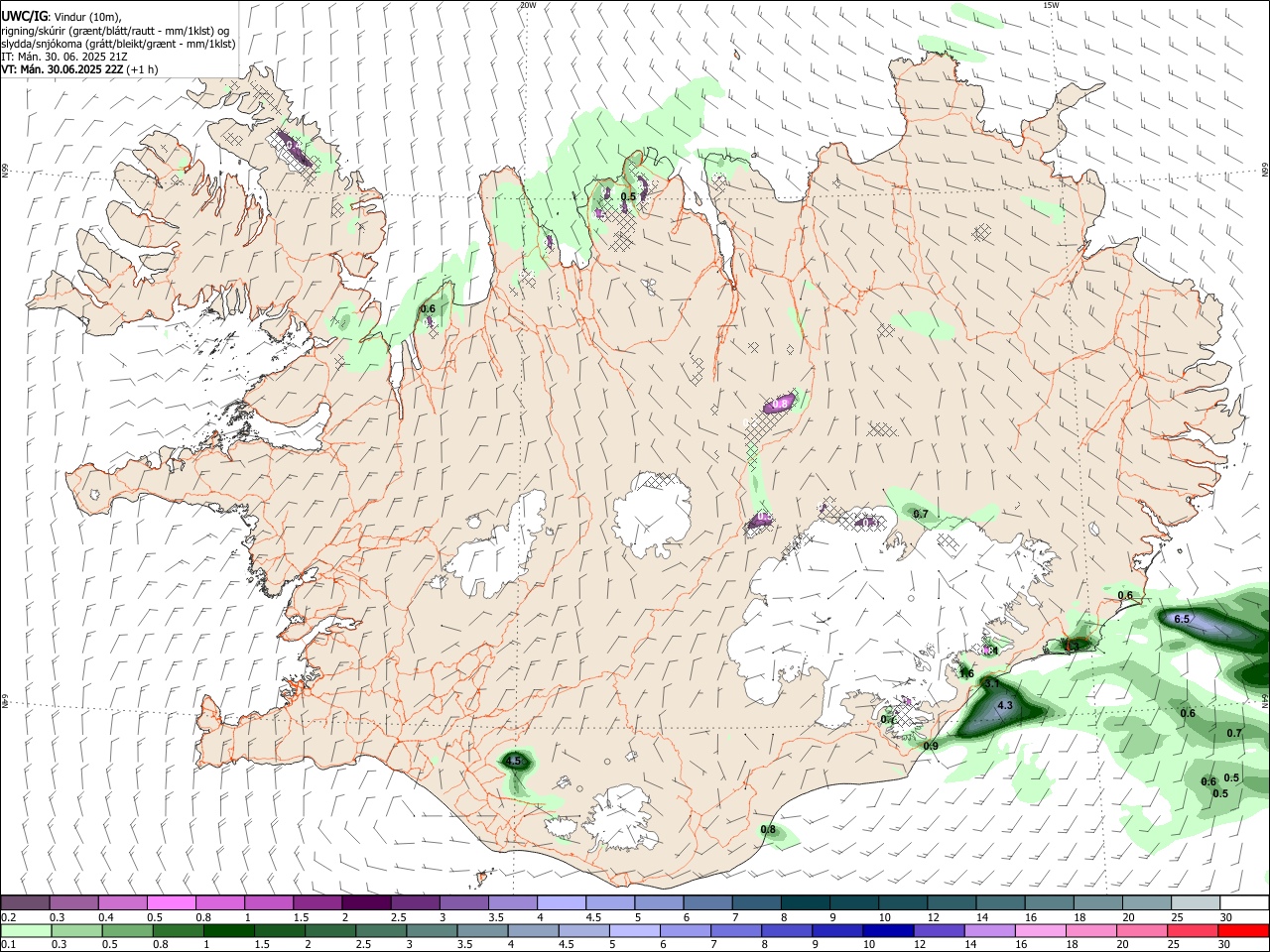
Task: Click the 4.5 precipitation value on map
Action: [513, 762]
